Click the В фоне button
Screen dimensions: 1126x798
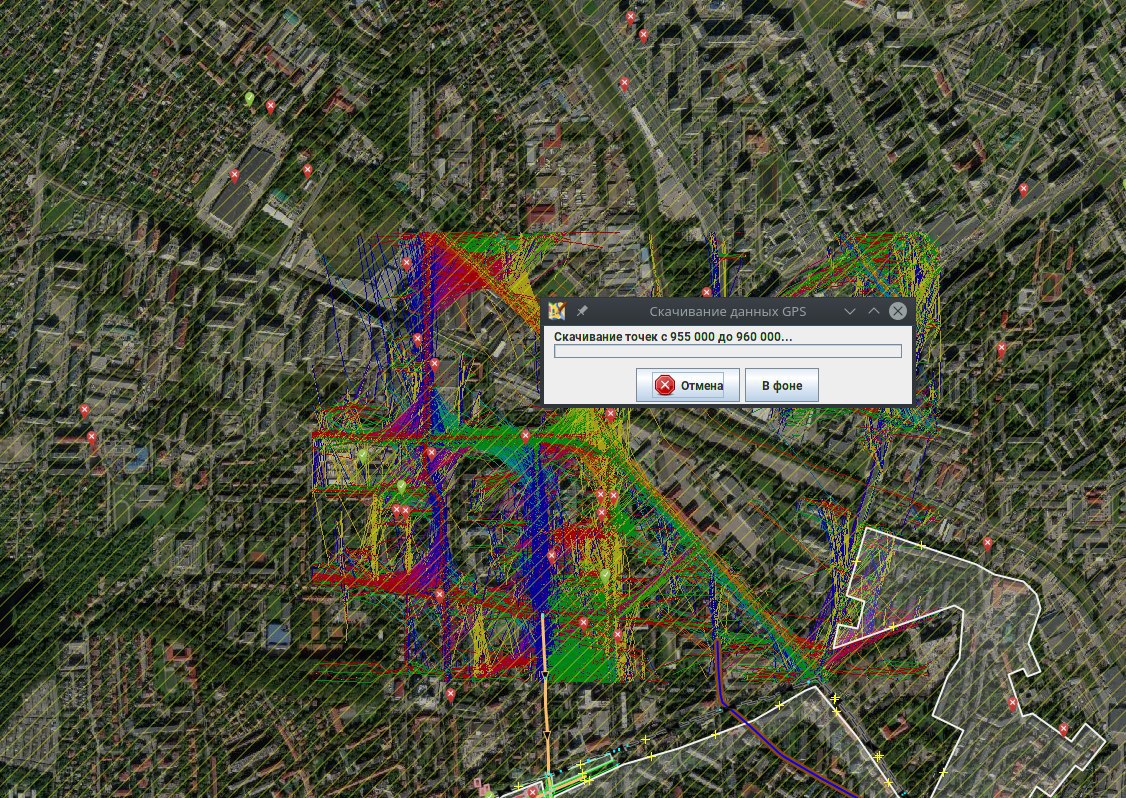coord(781,386)
